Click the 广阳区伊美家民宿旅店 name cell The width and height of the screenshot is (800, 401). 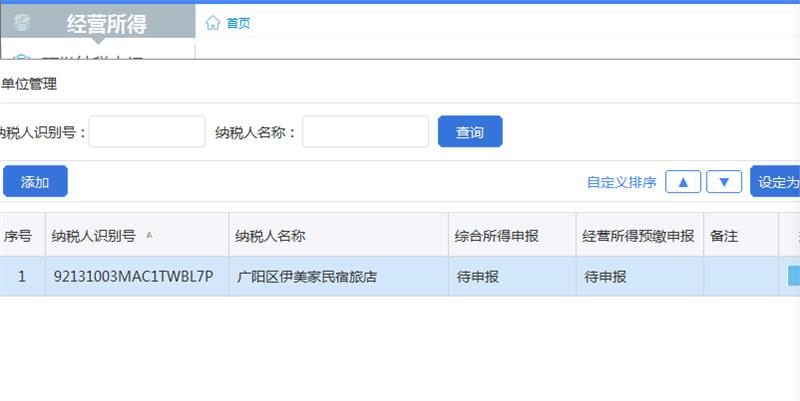[306, 276]
